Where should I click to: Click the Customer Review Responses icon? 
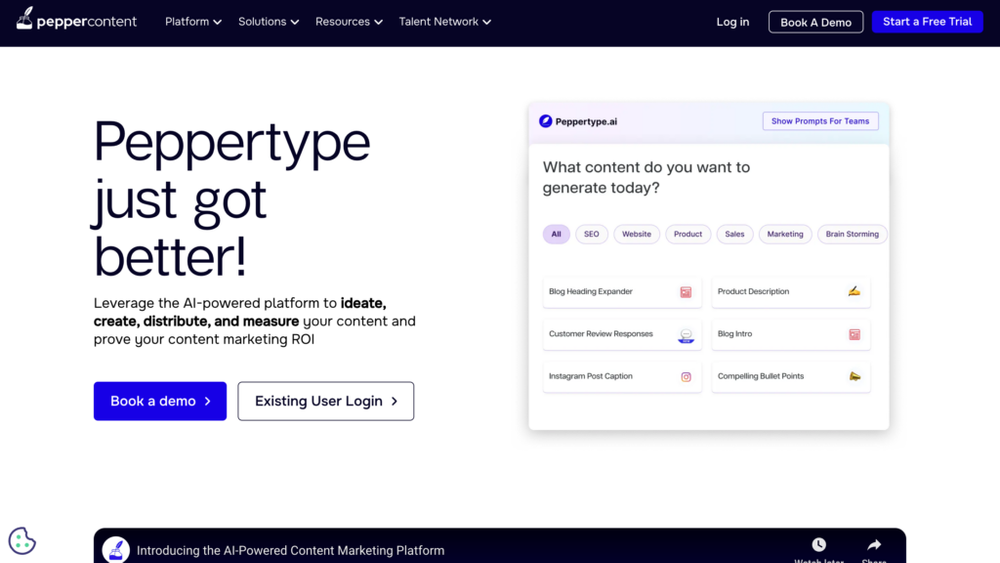click(686, 335)
